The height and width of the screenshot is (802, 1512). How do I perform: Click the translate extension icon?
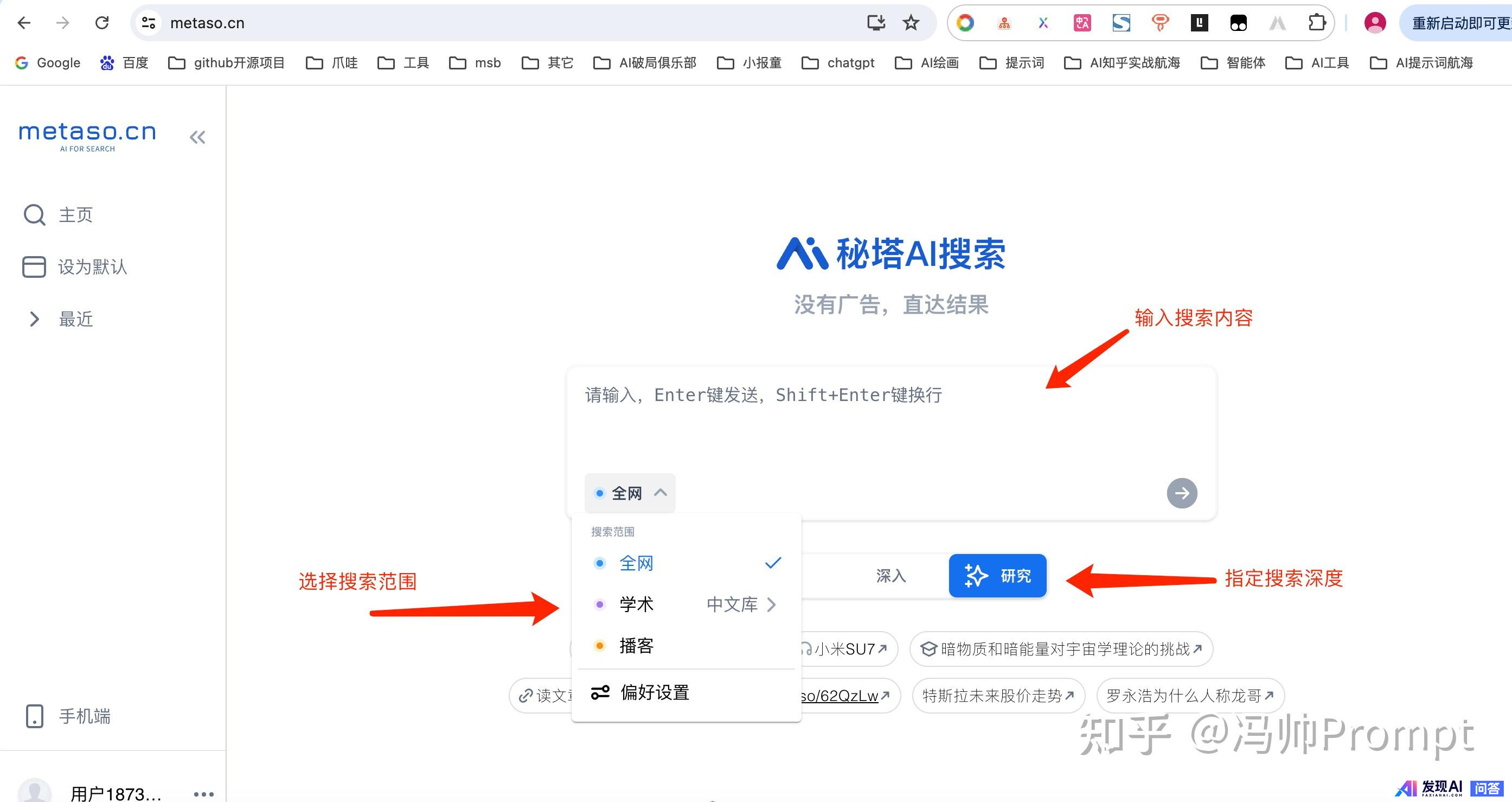(1082, 23)
